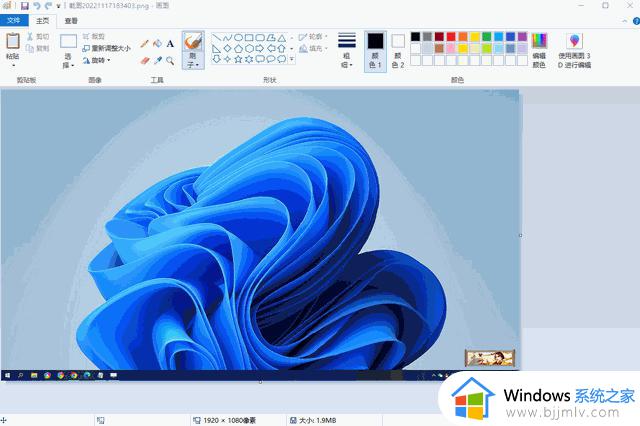
Task: Pick the purple color swatch
Action: 522,37
